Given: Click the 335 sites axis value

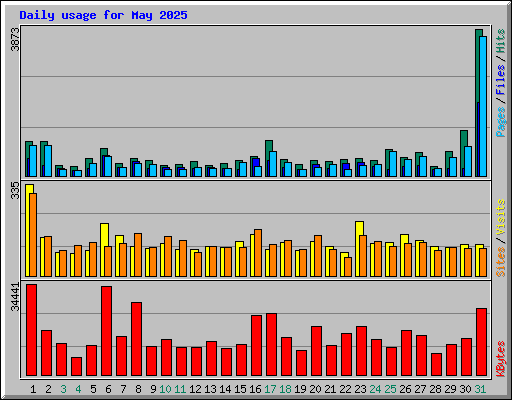Looking at the screenshot, I should pyautogui.click(x=15, y=191).
